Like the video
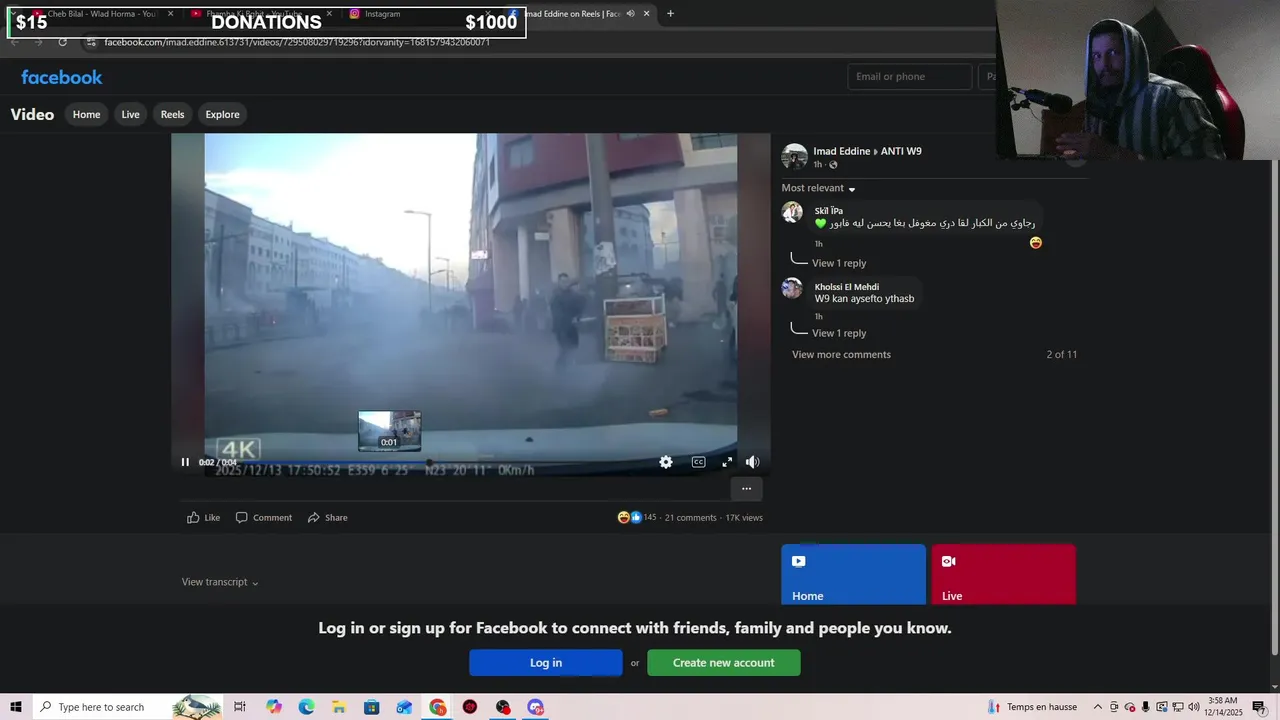The width and height of the screenshot is (1280, 720). tap(204, 517)
